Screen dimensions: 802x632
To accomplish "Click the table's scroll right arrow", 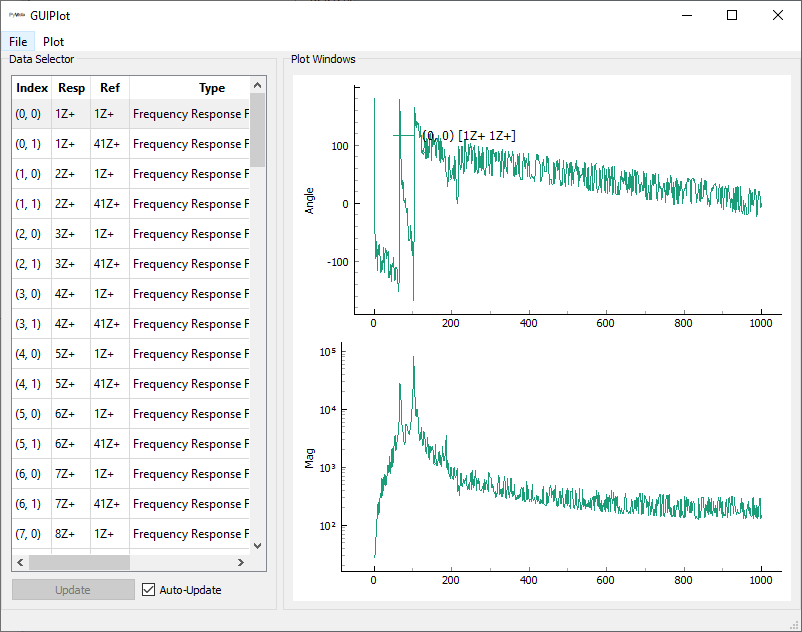I will tap(241, 562).
